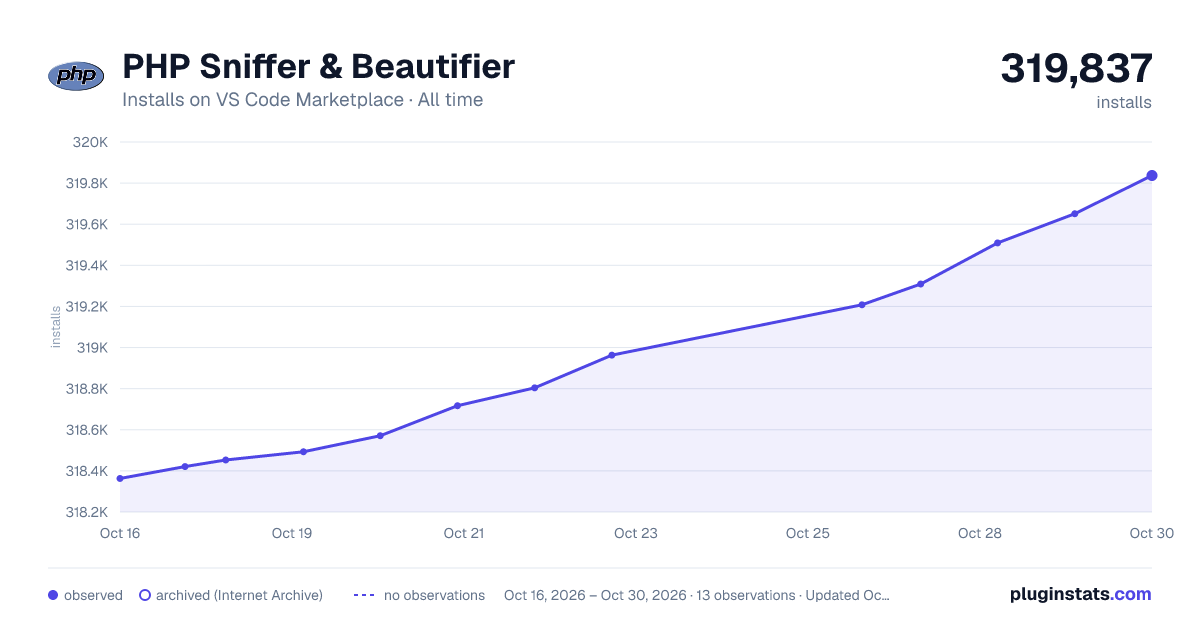Click the Oct 16 first data point

[120, 478]
